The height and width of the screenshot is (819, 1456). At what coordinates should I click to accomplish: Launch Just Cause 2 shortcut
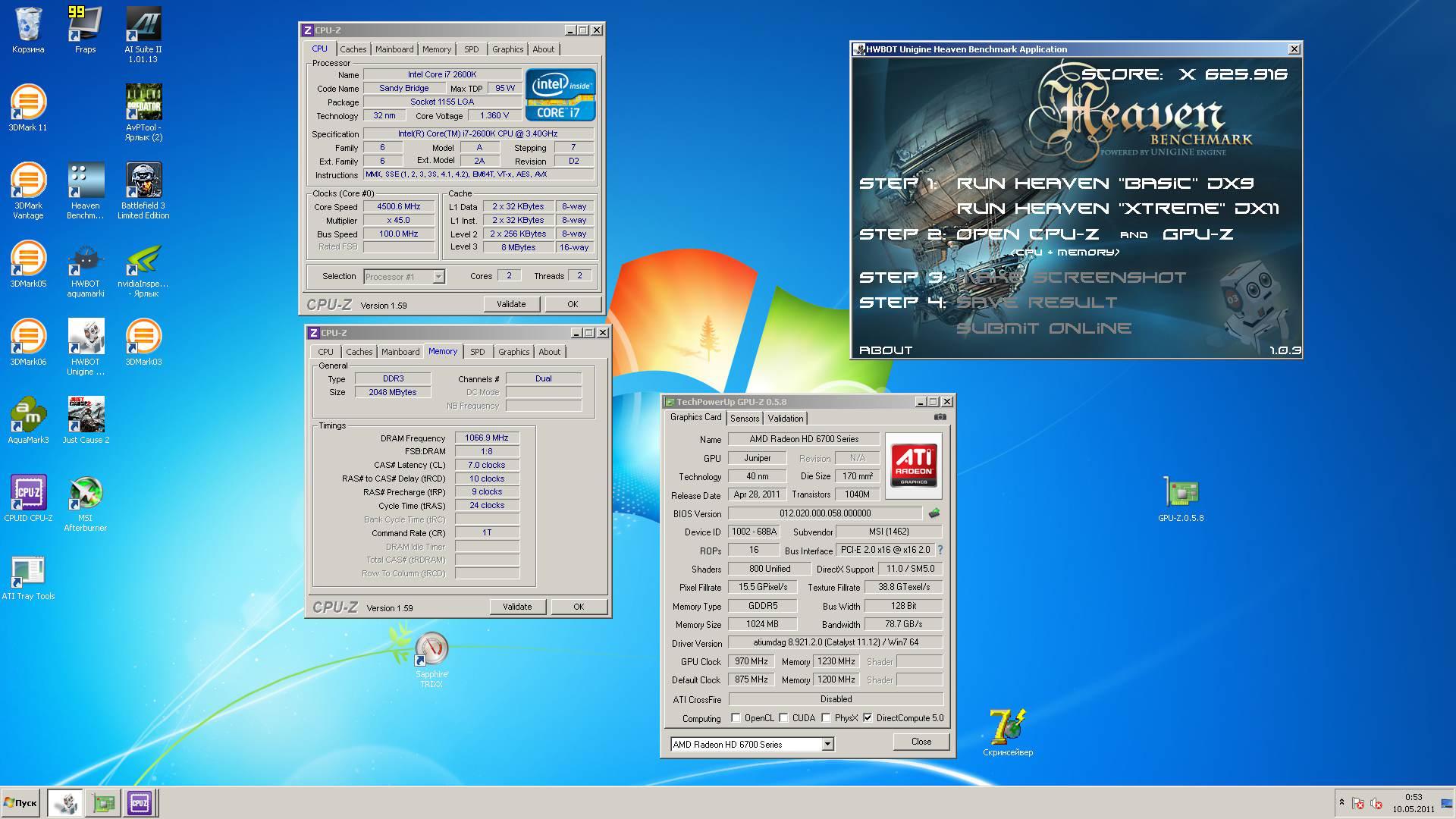[85, 421]
